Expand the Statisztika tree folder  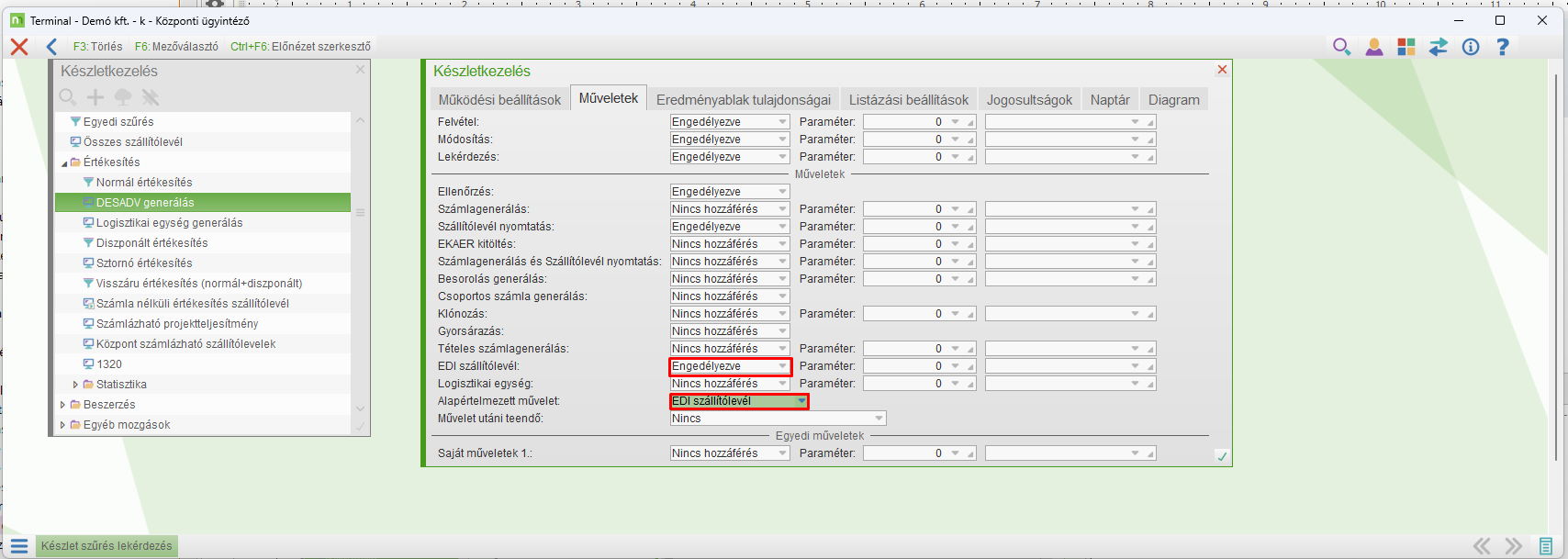tap(75, 385)
